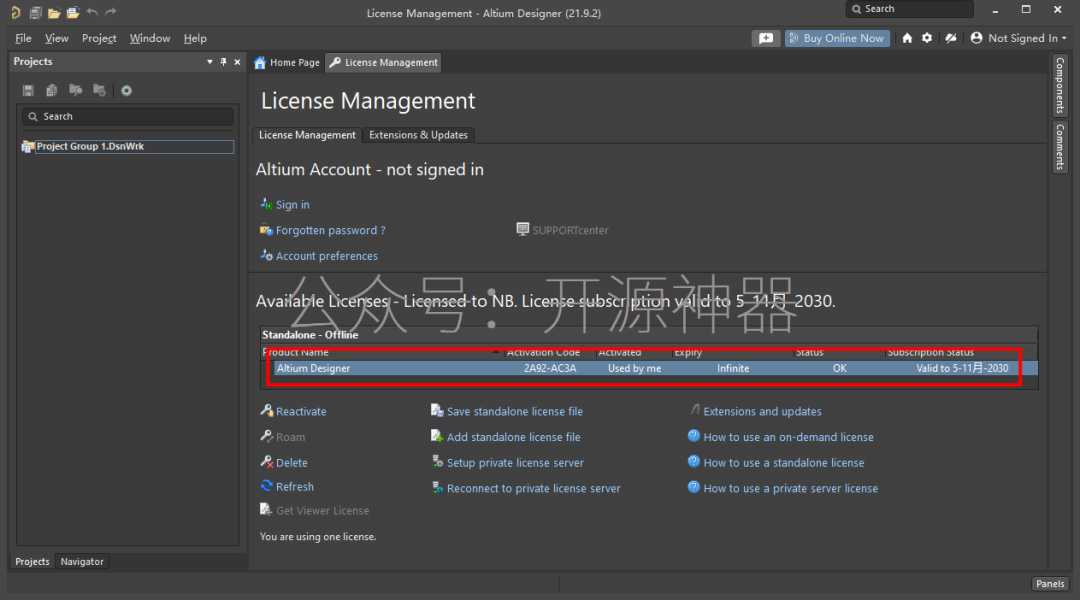1080x600 pixels.
Task: Click the user account avatar icon
Action: click(976, 39)
